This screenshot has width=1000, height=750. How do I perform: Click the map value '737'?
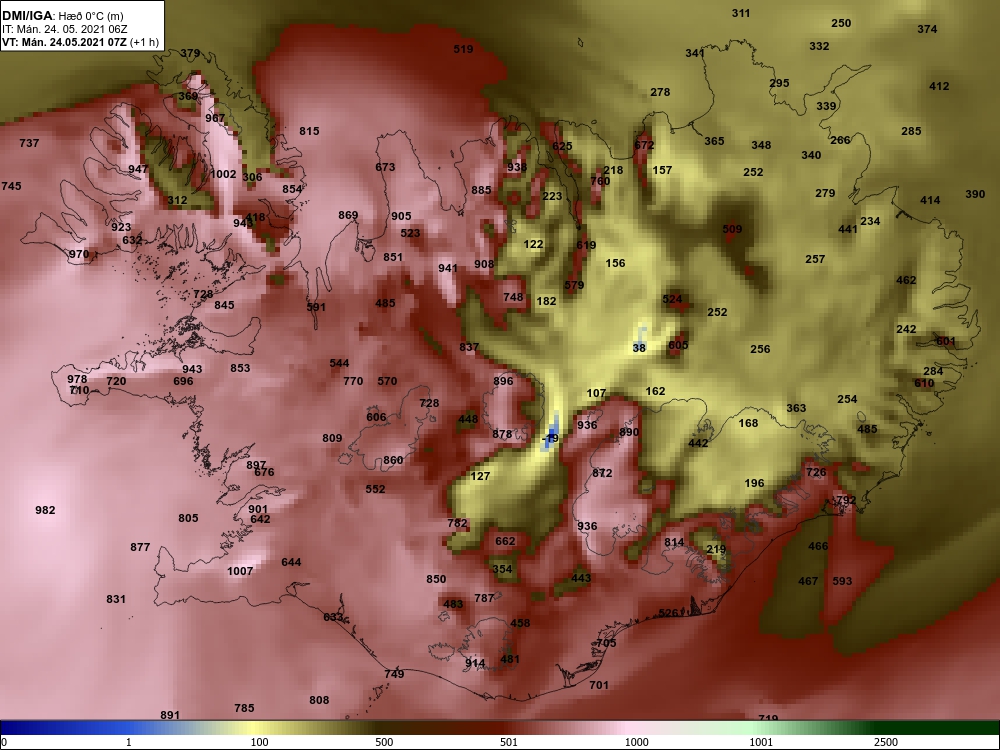click(x=29, y=143)
